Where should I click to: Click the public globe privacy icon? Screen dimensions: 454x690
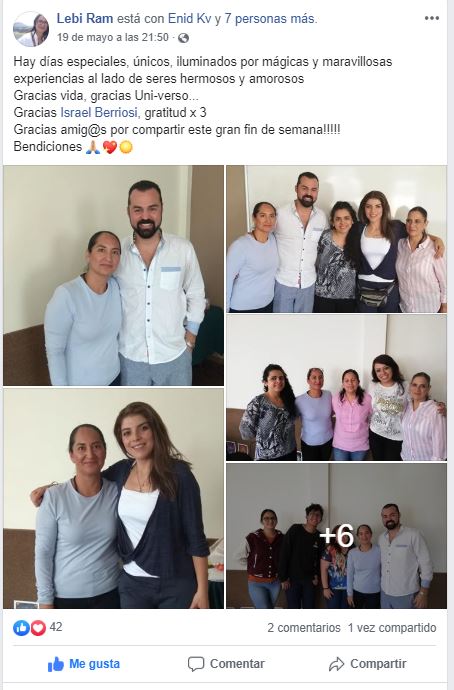183,38
